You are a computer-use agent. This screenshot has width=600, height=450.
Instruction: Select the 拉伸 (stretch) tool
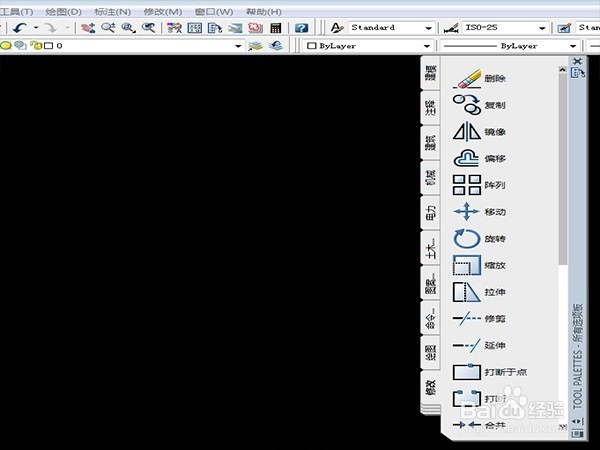[479, 292]
